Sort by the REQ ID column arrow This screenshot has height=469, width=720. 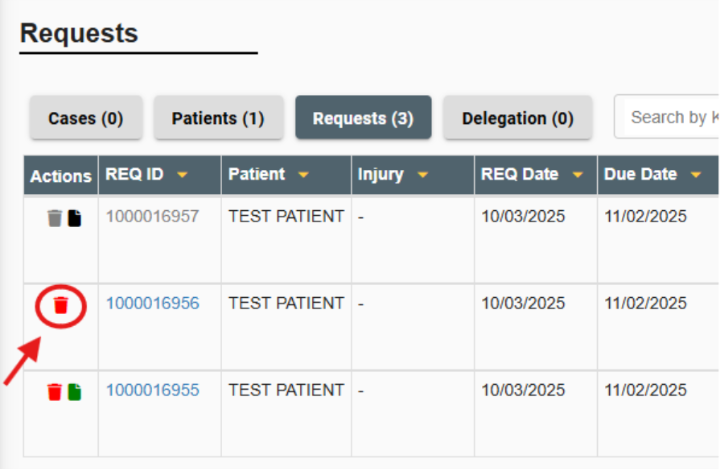pos(182,175)
